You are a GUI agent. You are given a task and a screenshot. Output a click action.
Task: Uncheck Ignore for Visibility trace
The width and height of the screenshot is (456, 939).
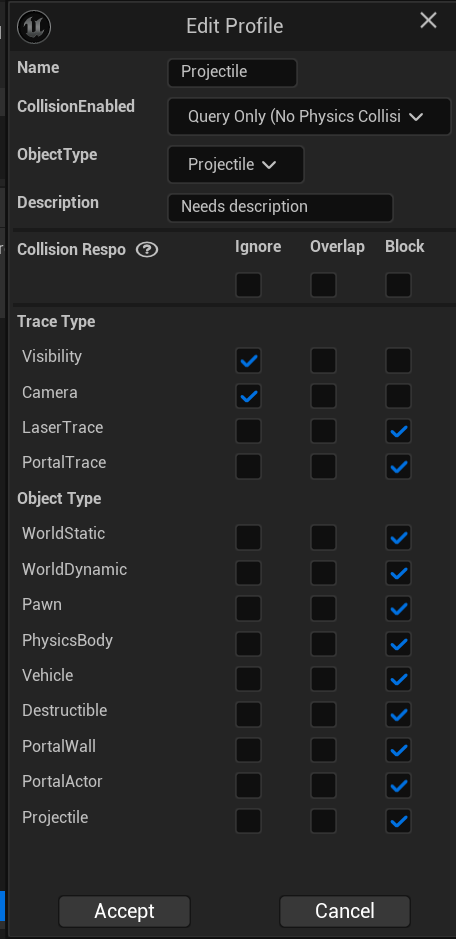pos(249,361)
